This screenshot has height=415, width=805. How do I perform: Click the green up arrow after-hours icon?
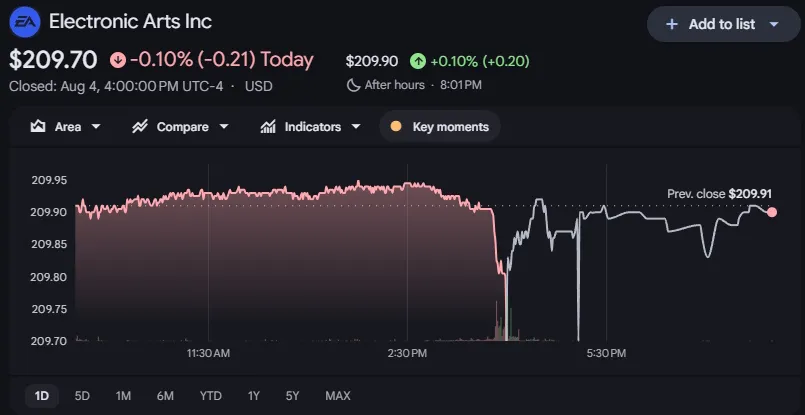[x=418, y=62]
